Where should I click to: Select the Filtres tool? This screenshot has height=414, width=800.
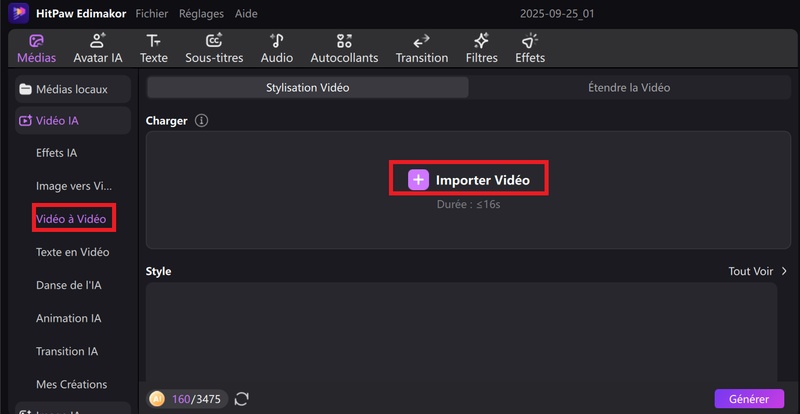point(481,48)
